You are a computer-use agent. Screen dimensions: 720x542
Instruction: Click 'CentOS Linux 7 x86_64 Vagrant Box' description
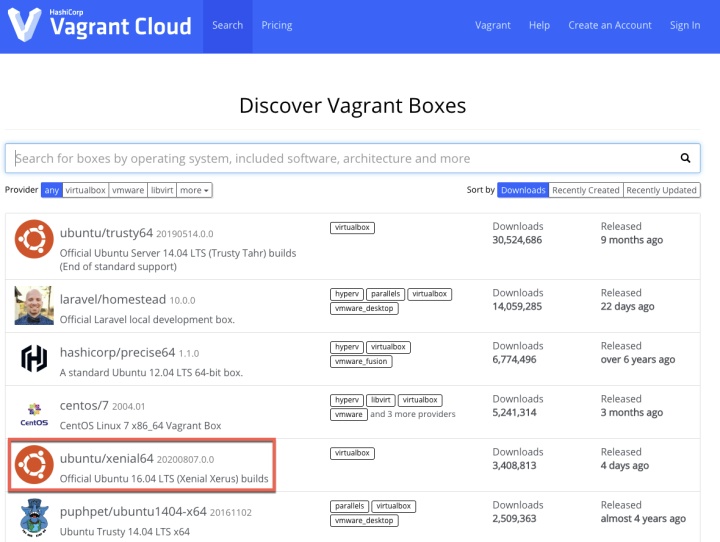click(x=141, y=426)
